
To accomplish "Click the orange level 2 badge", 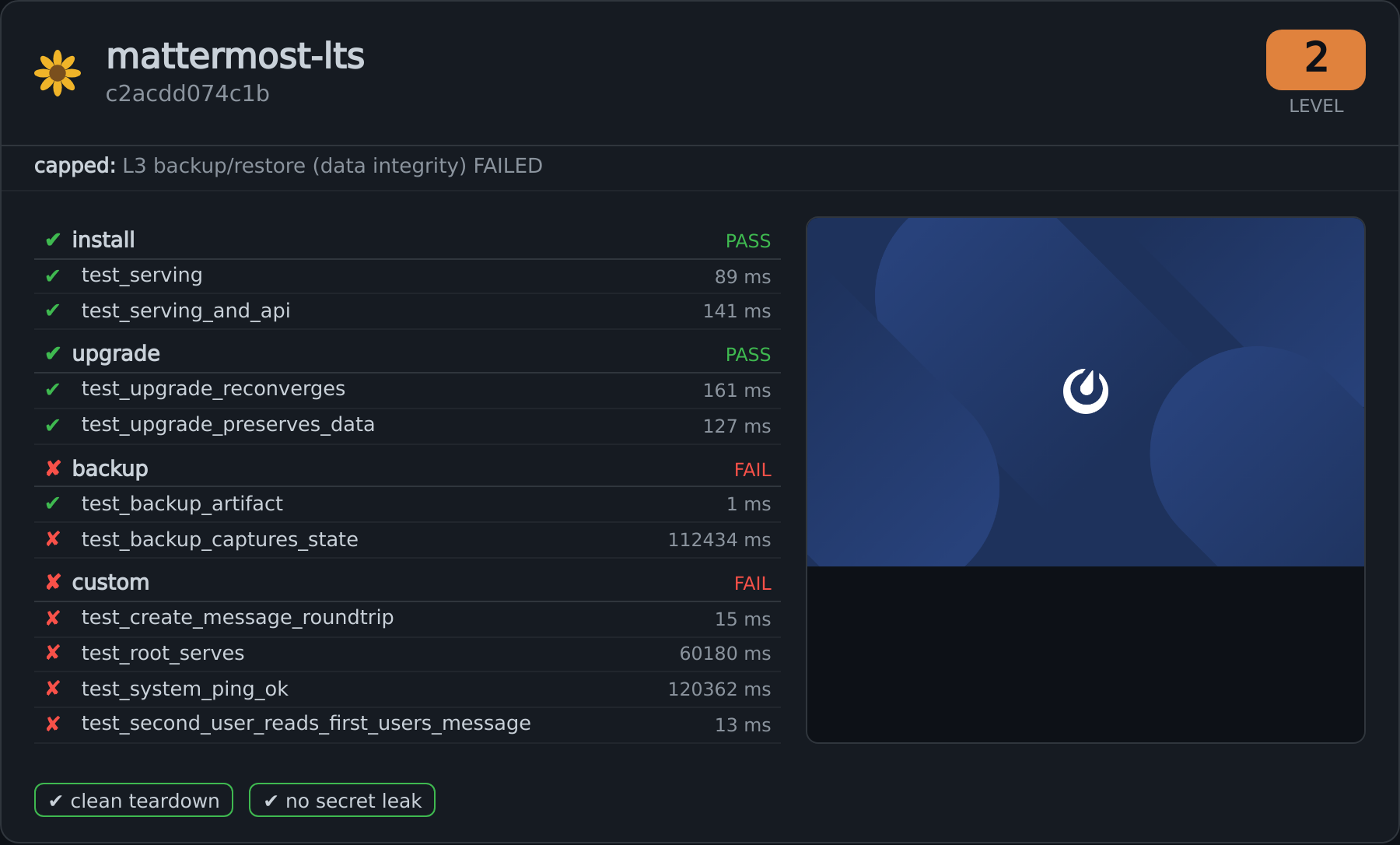I will (1315, 60).
